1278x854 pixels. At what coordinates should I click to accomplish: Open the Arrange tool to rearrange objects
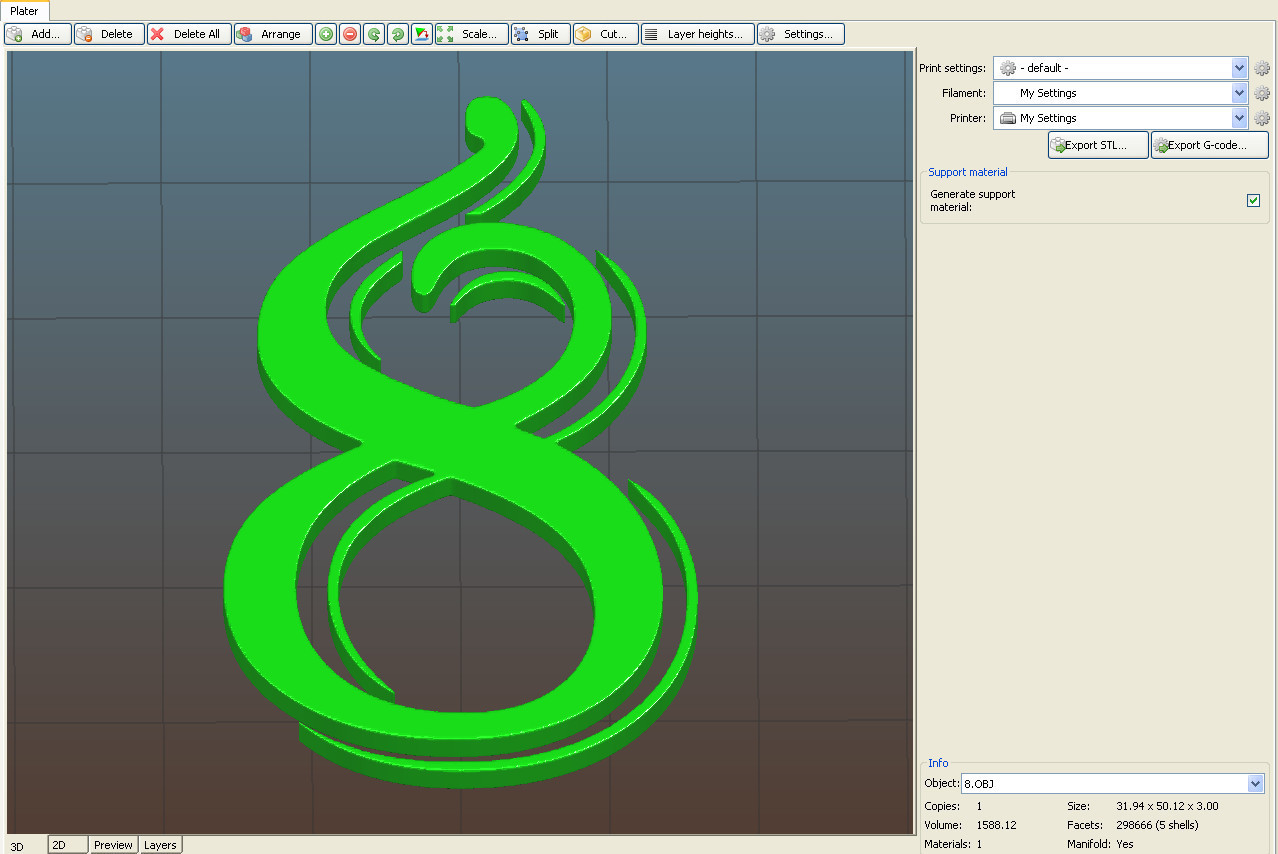[x=272, y=33]
